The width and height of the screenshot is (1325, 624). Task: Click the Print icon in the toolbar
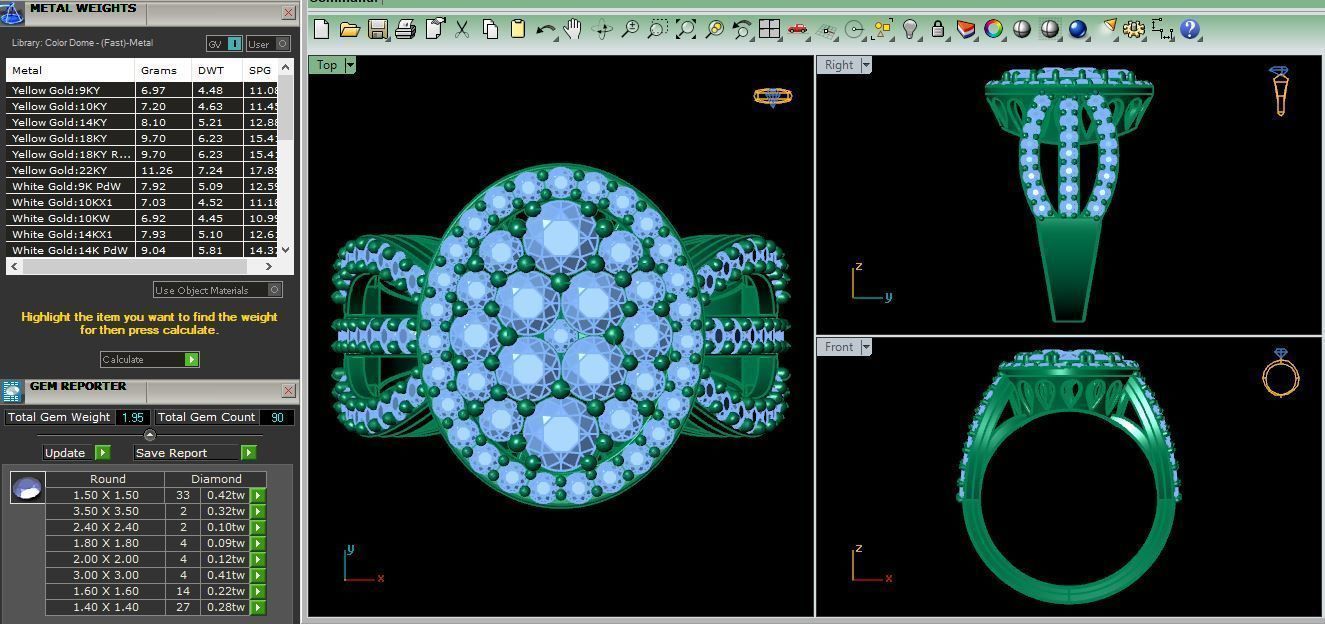(x=405, y=29)
